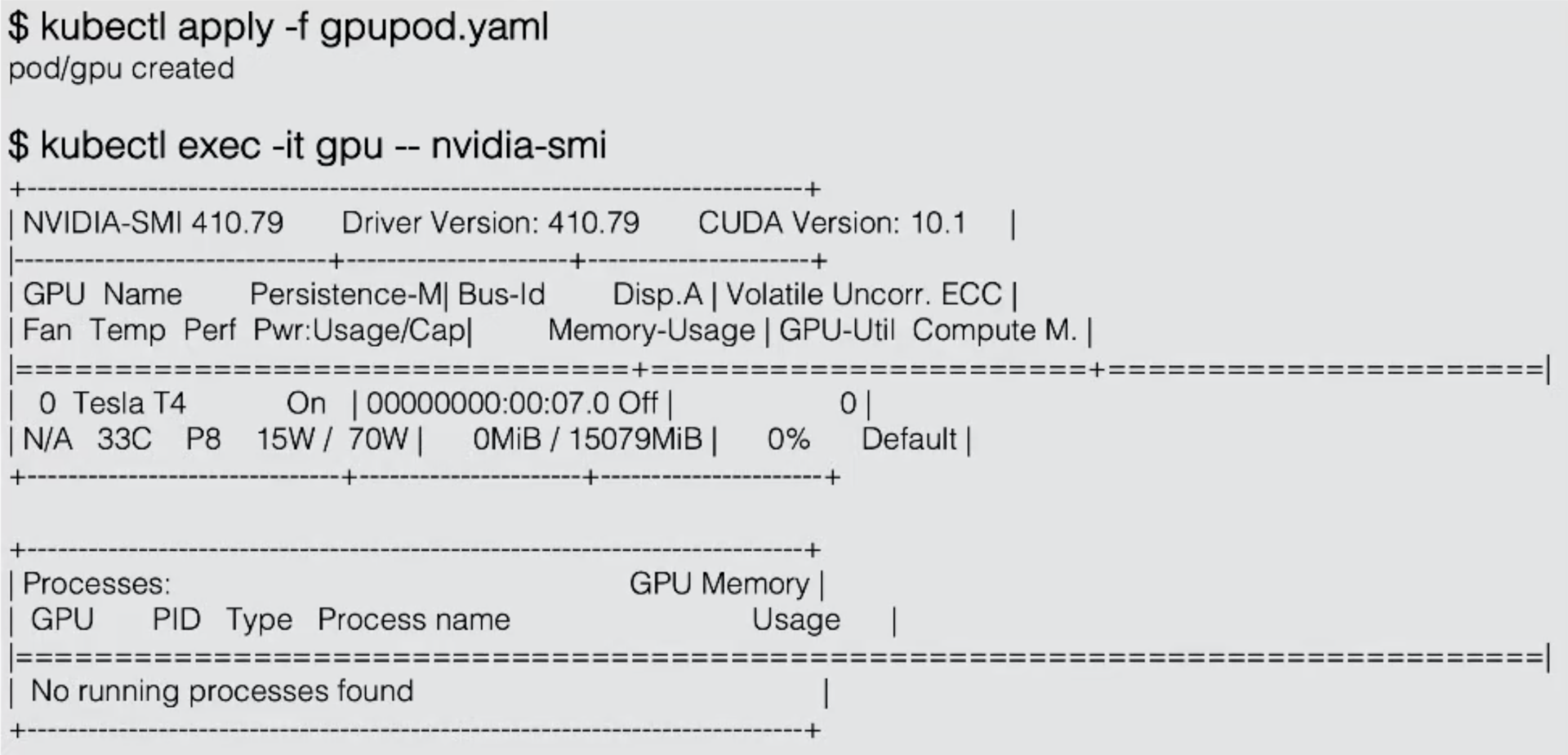The image size is (1568, 755).
Task: Click the 15W / 70W power value
Action: click(332, 440)
